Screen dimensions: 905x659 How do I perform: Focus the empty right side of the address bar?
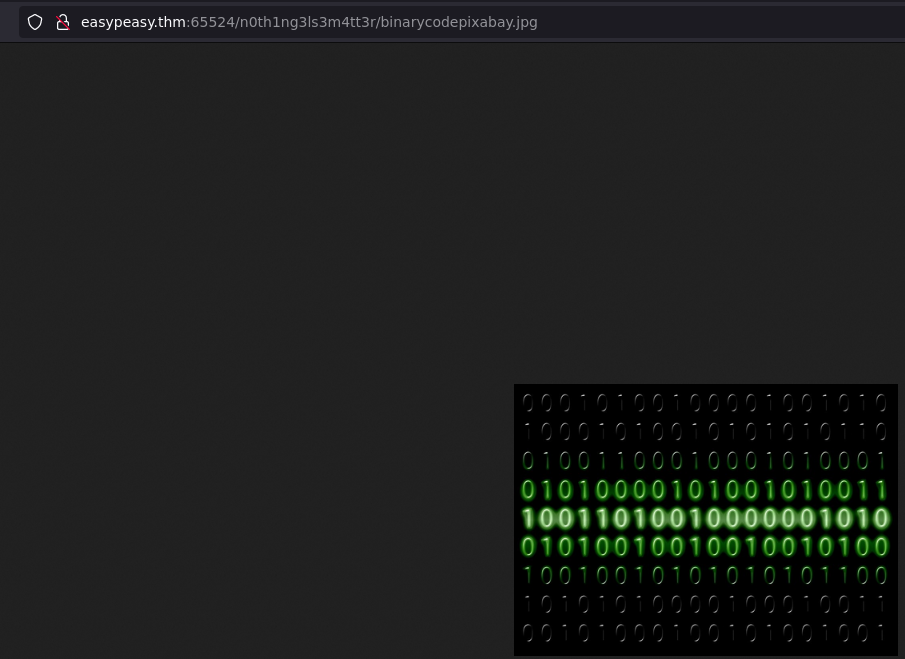(x=720, y=22)
